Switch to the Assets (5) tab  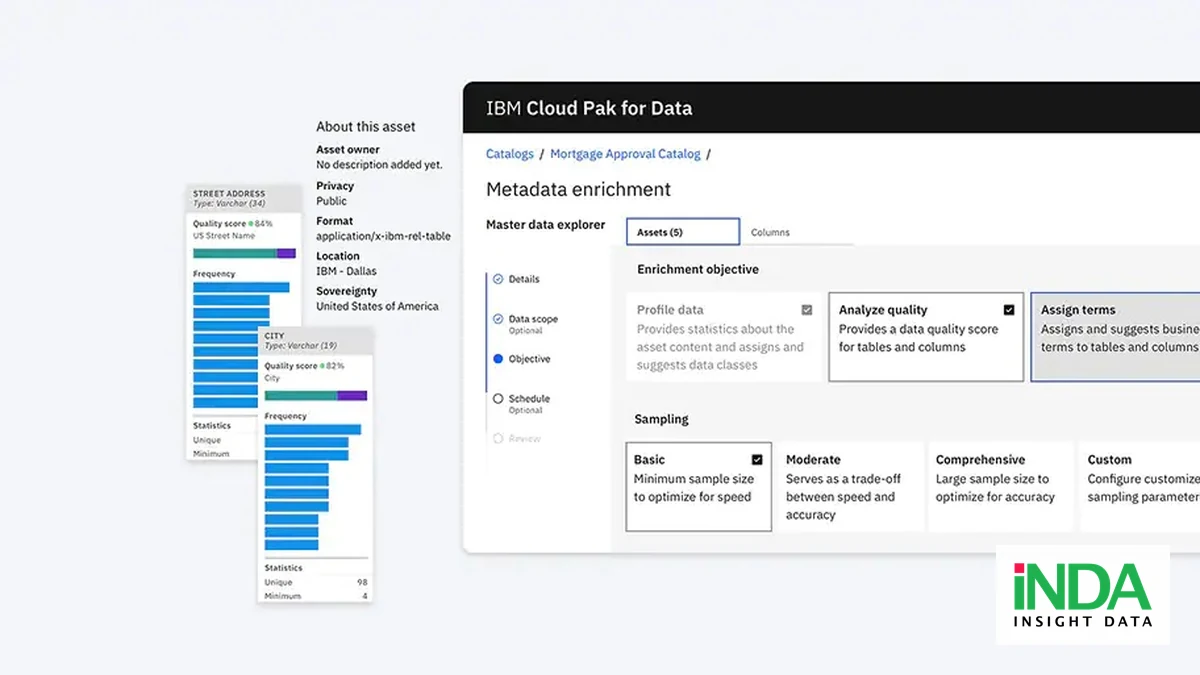683,232
